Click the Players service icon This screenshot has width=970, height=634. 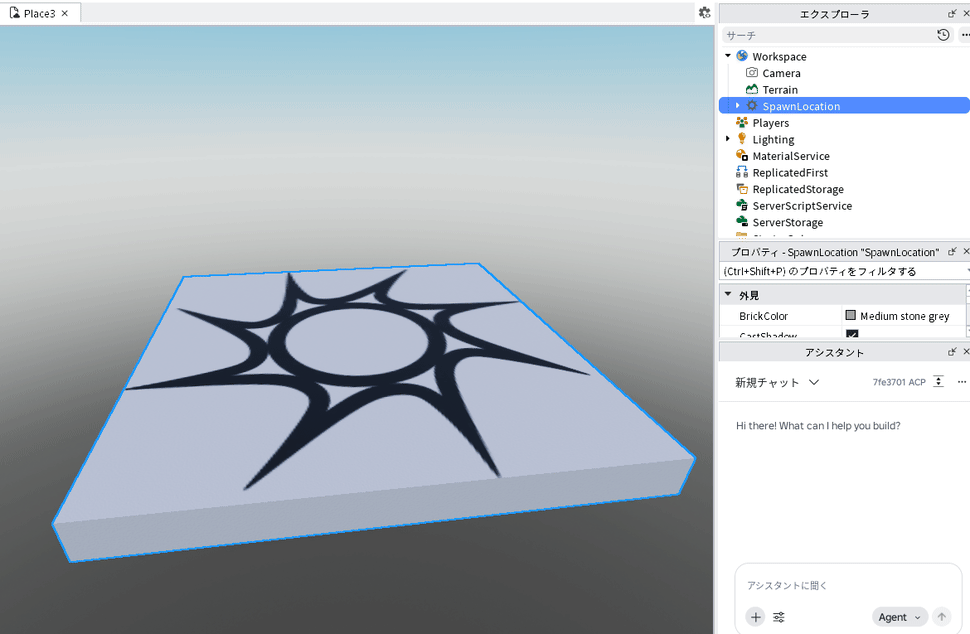pyautogui.click(x=742, y=122)
